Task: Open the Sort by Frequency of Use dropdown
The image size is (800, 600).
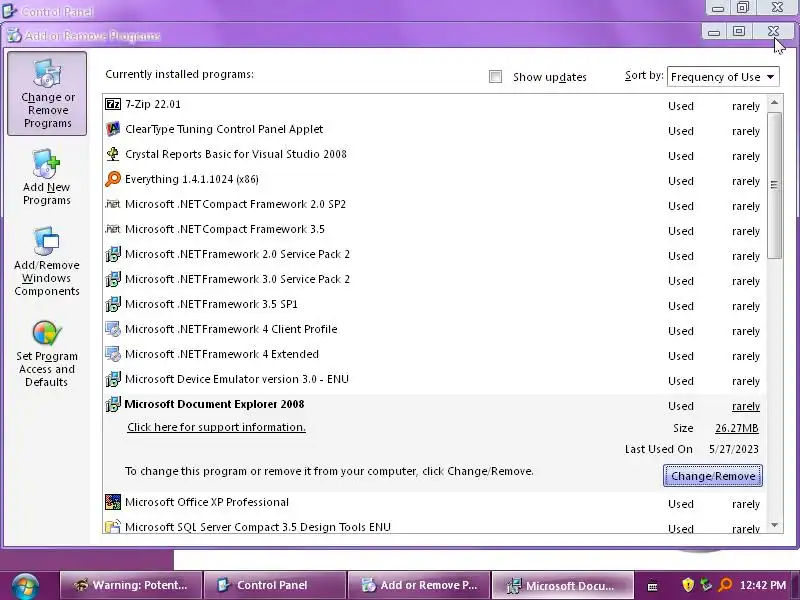Action: [723, 77]
